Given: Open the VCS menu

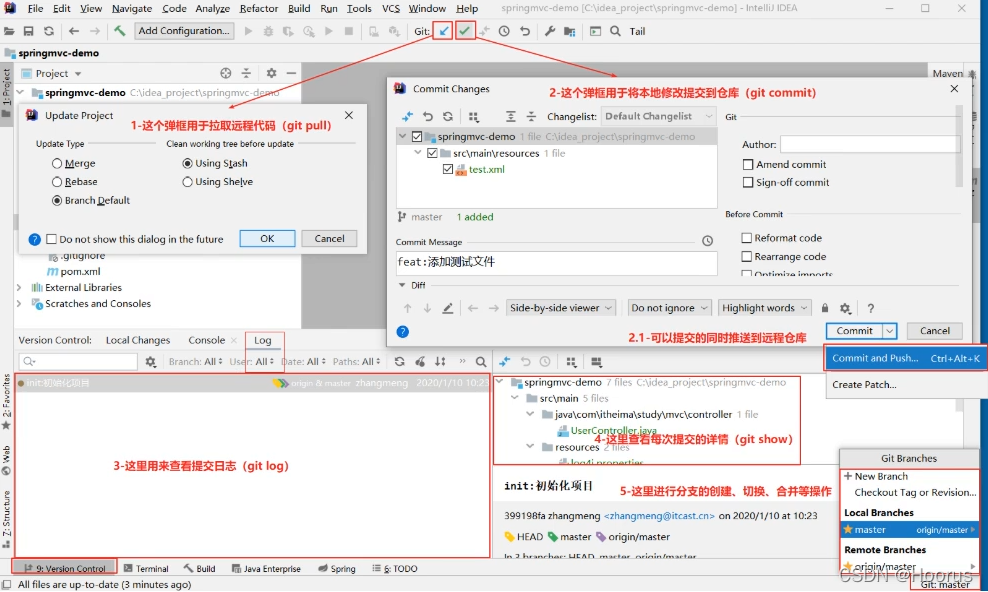Looking at the screenshot, I should (x=391, y=8).
